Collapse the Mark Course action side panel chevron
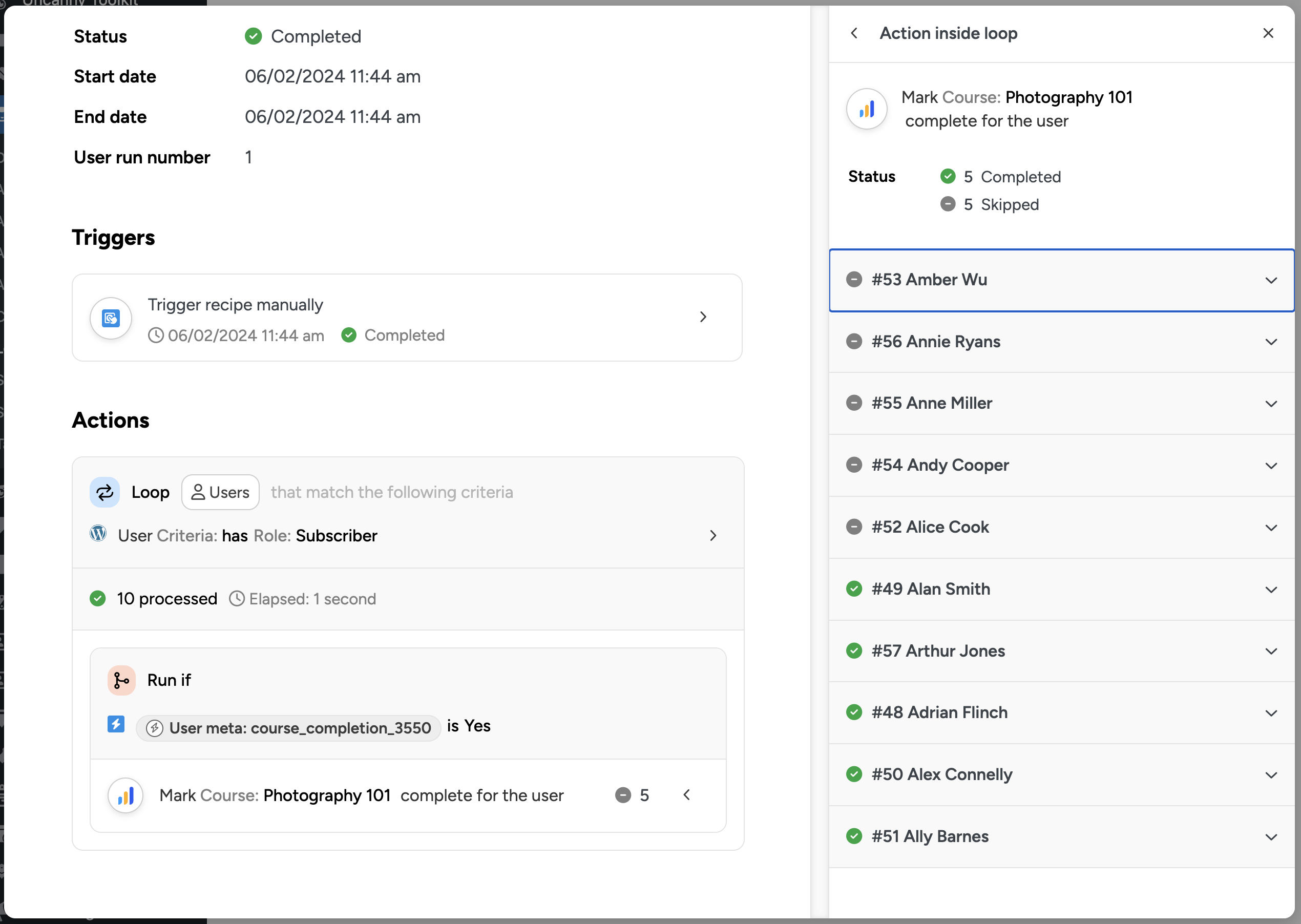Viewport: 1301px width, 924px height. coord(687,795)
